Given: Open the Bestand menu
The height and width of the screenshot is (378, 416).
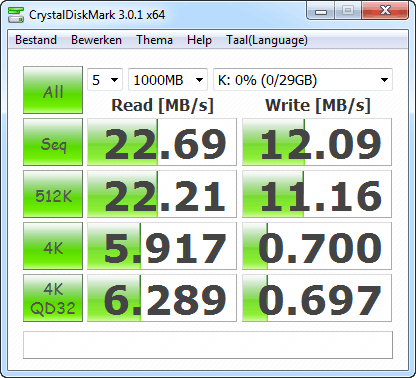Looking at the screenshot, I should (36, 40).
